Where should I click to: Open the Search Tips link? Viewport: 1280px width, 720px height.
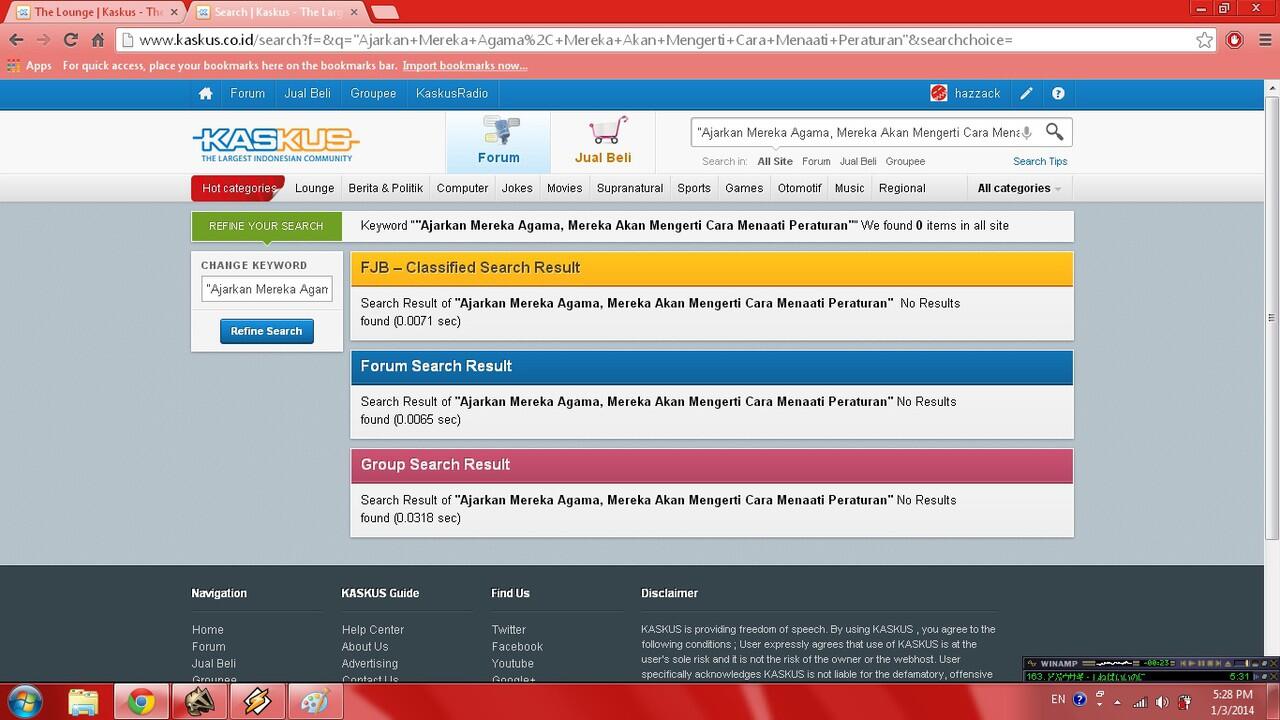pos(1040,161)
